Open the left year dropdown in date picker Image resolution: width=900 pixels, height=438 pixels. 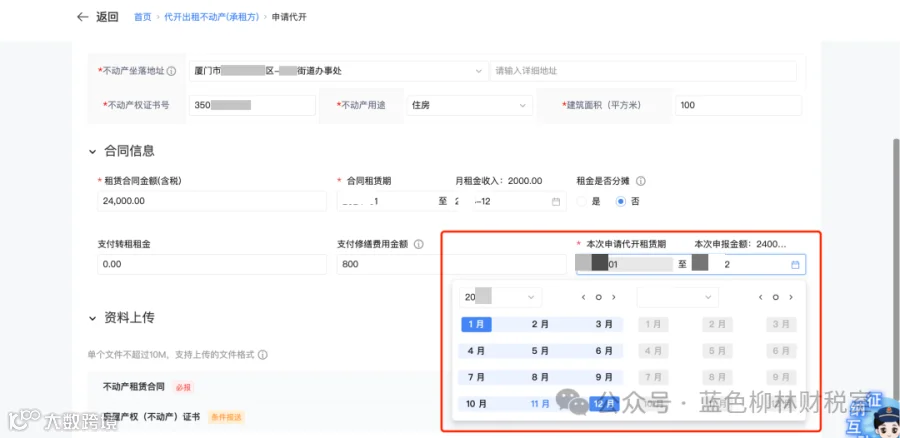point(501,297)
